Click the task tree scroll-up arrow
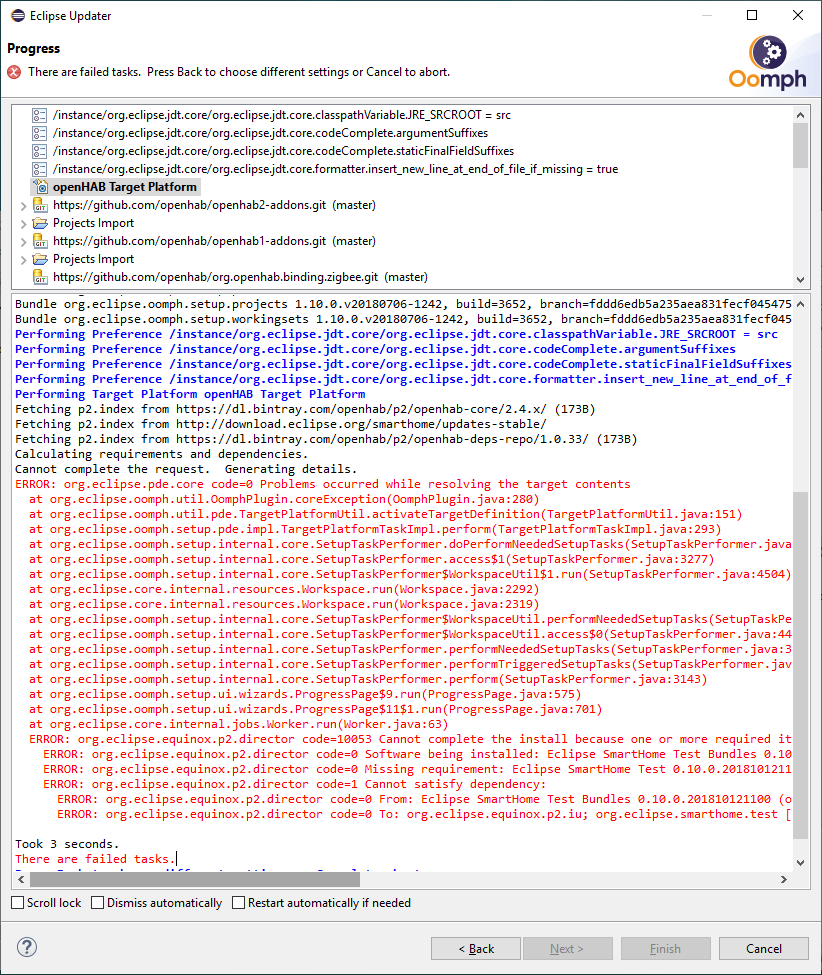Screen dimensions: 822x975 [x=800, y=115]
